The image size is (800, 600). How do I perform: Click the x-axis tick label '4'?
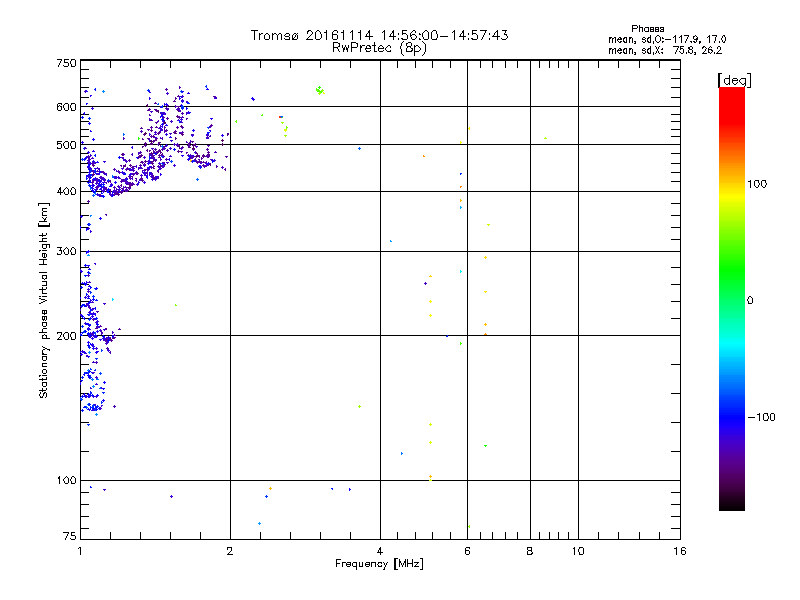[380, 551]
